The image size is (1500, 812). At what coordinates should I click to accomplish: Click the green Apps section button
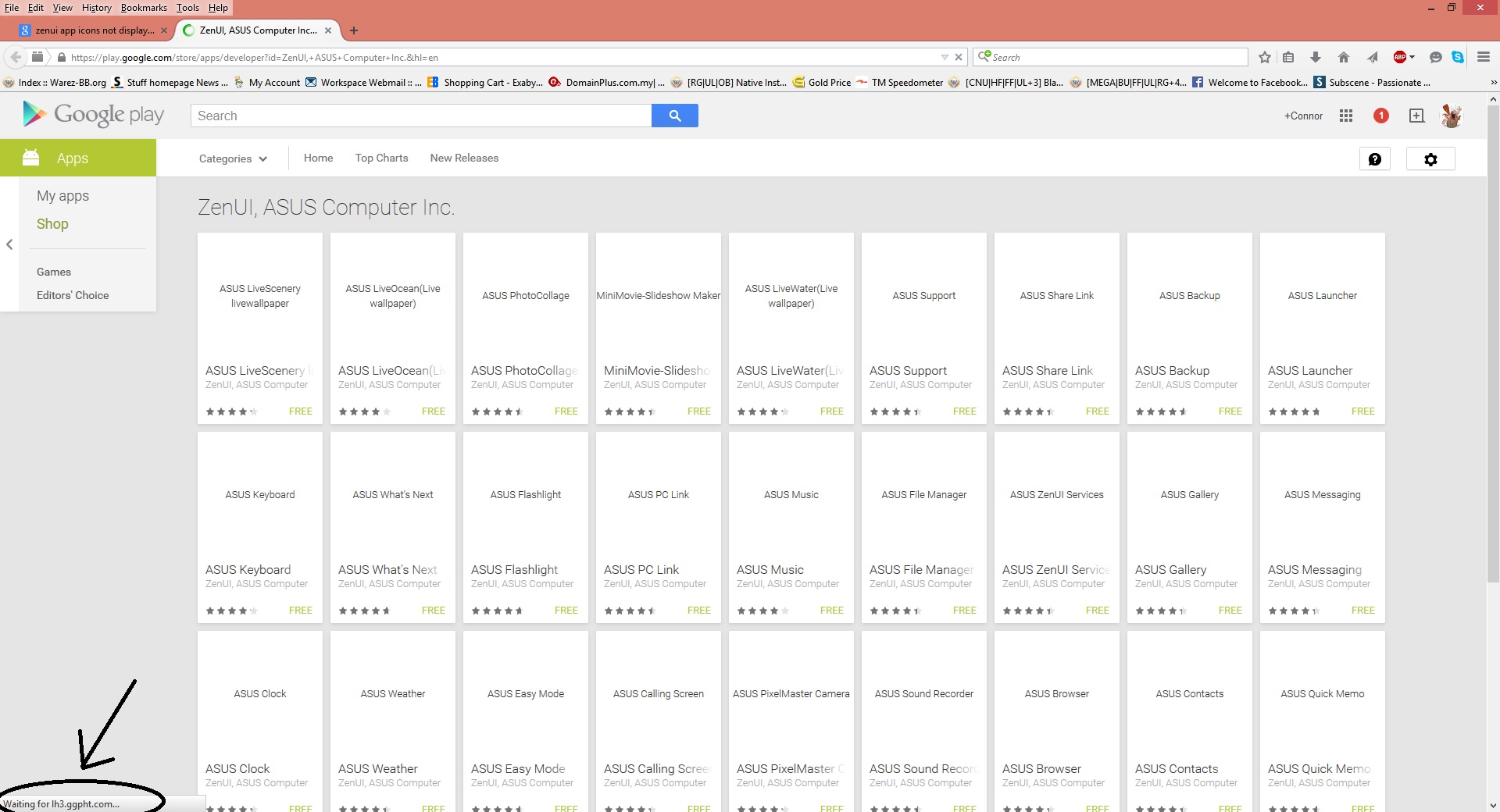(78, 158)
